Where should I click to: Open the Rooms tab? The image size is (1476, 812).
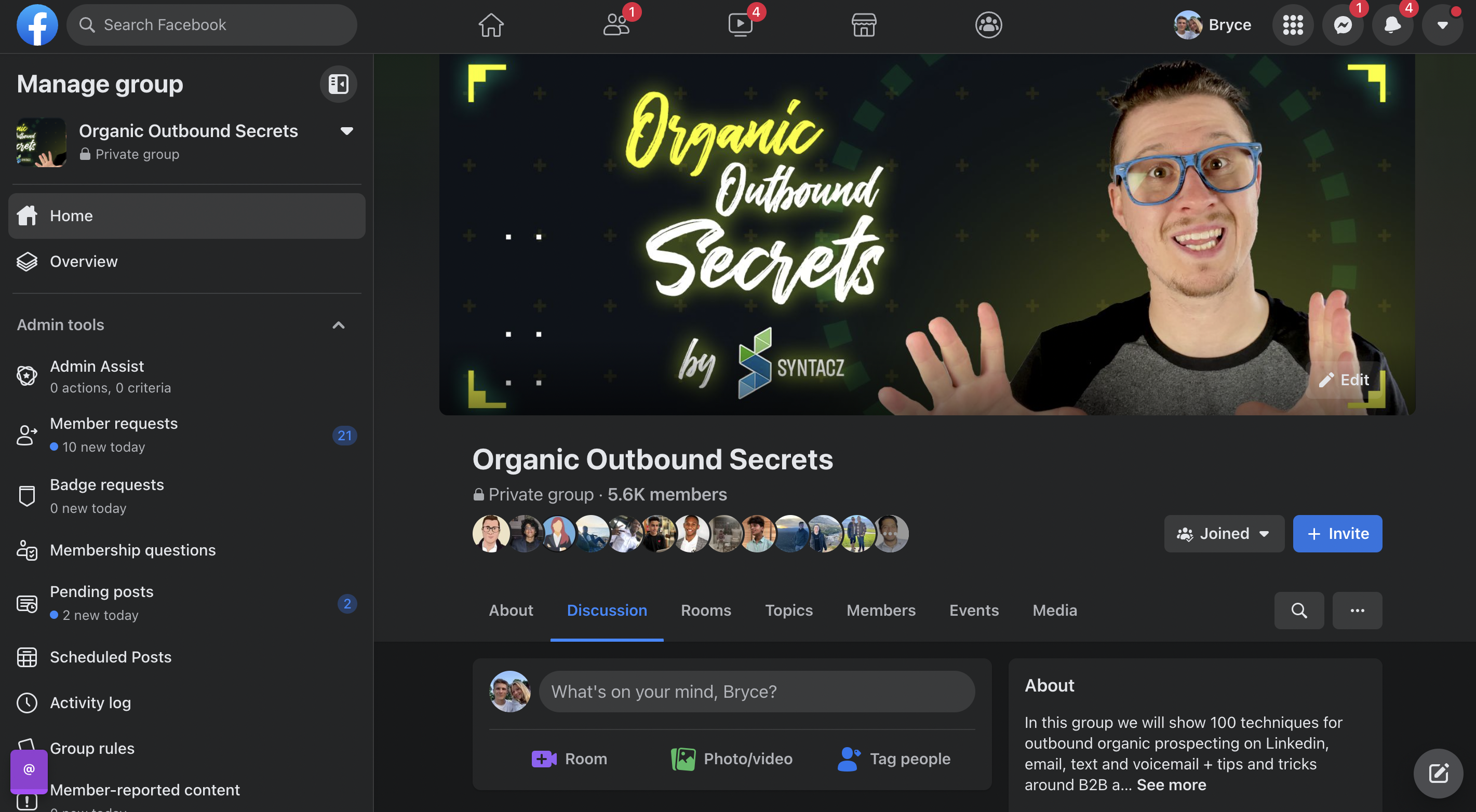pos(706,611)
